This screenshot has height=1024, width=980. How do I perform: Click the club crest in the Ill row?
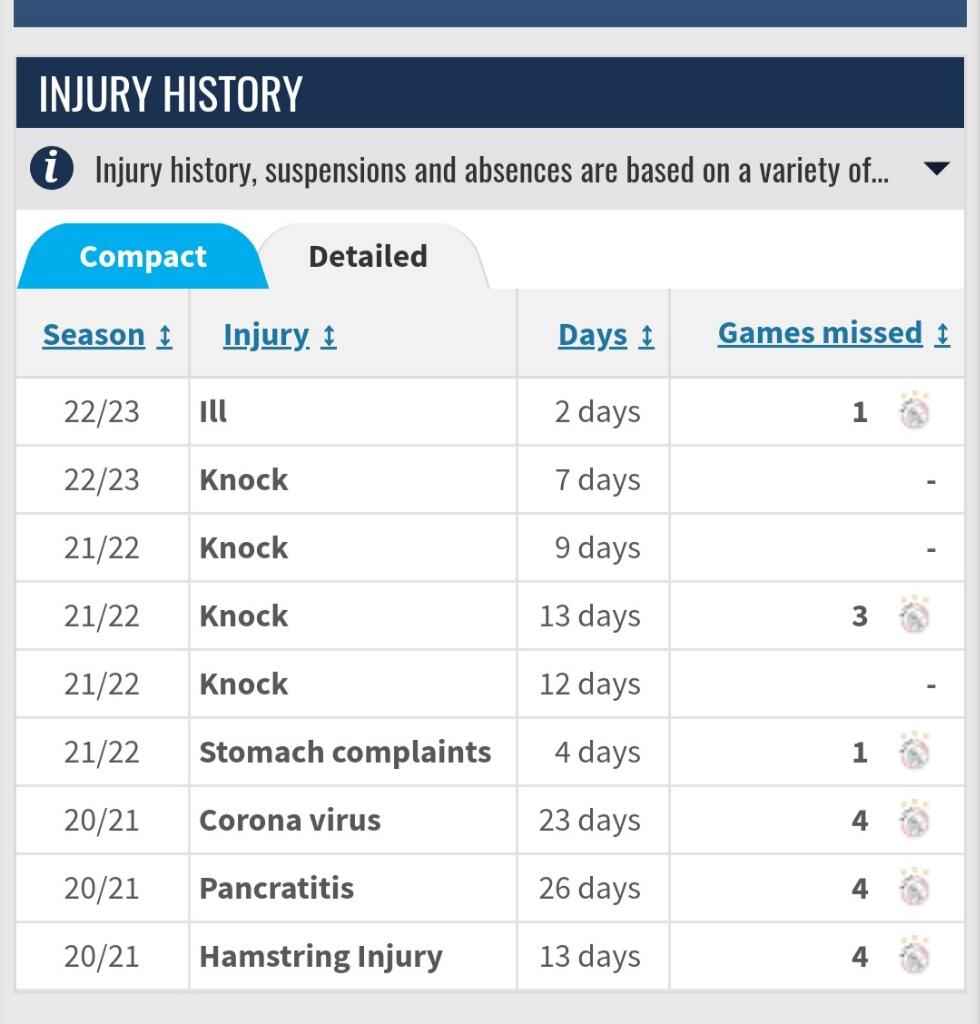[x=914, y=412]
